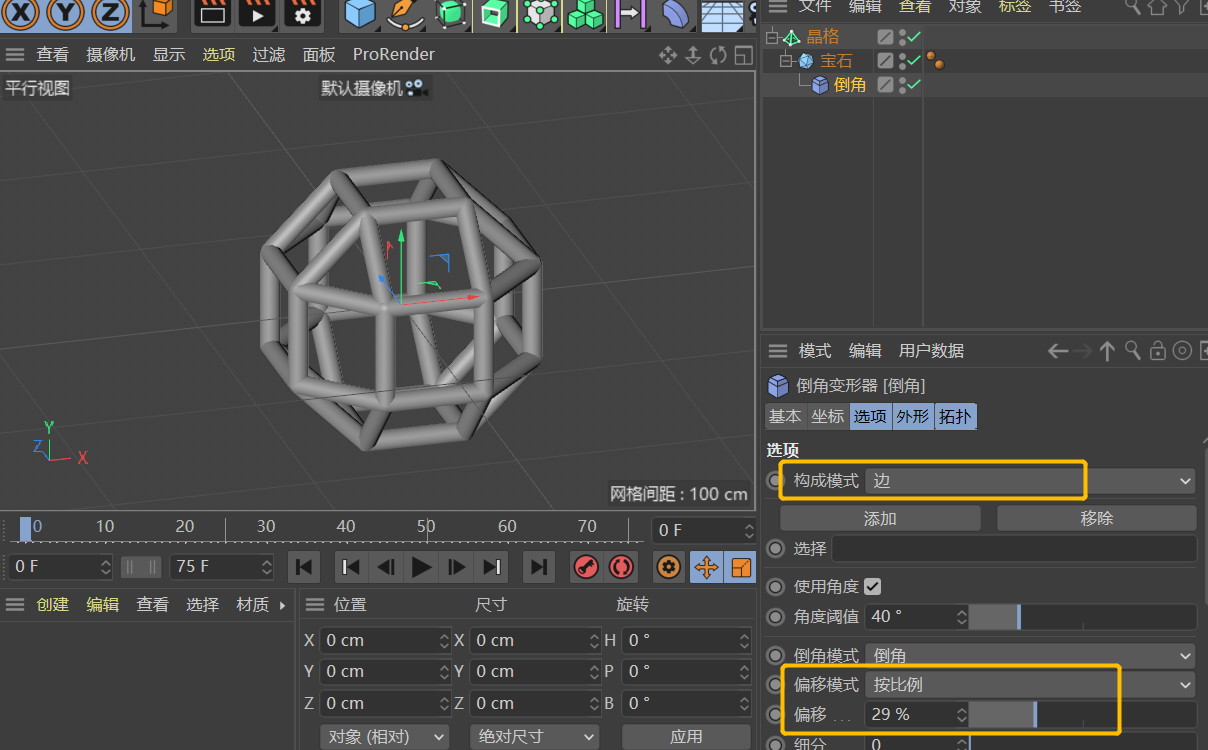Collapse the 宝石 tree node
This screenshot has height=750, width=1208.
coord(786,62)
